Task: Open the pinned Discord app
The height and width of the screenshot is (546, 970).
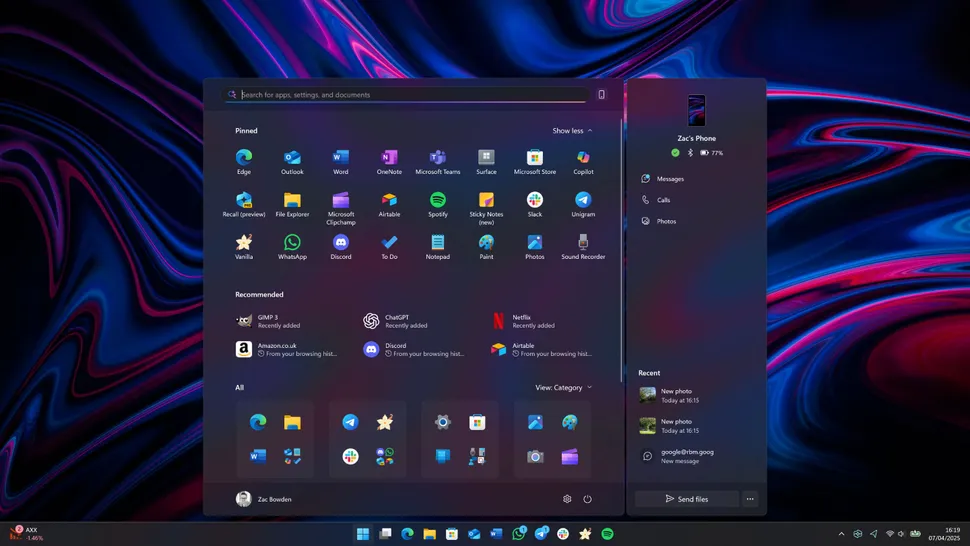Action: point(340,243)
